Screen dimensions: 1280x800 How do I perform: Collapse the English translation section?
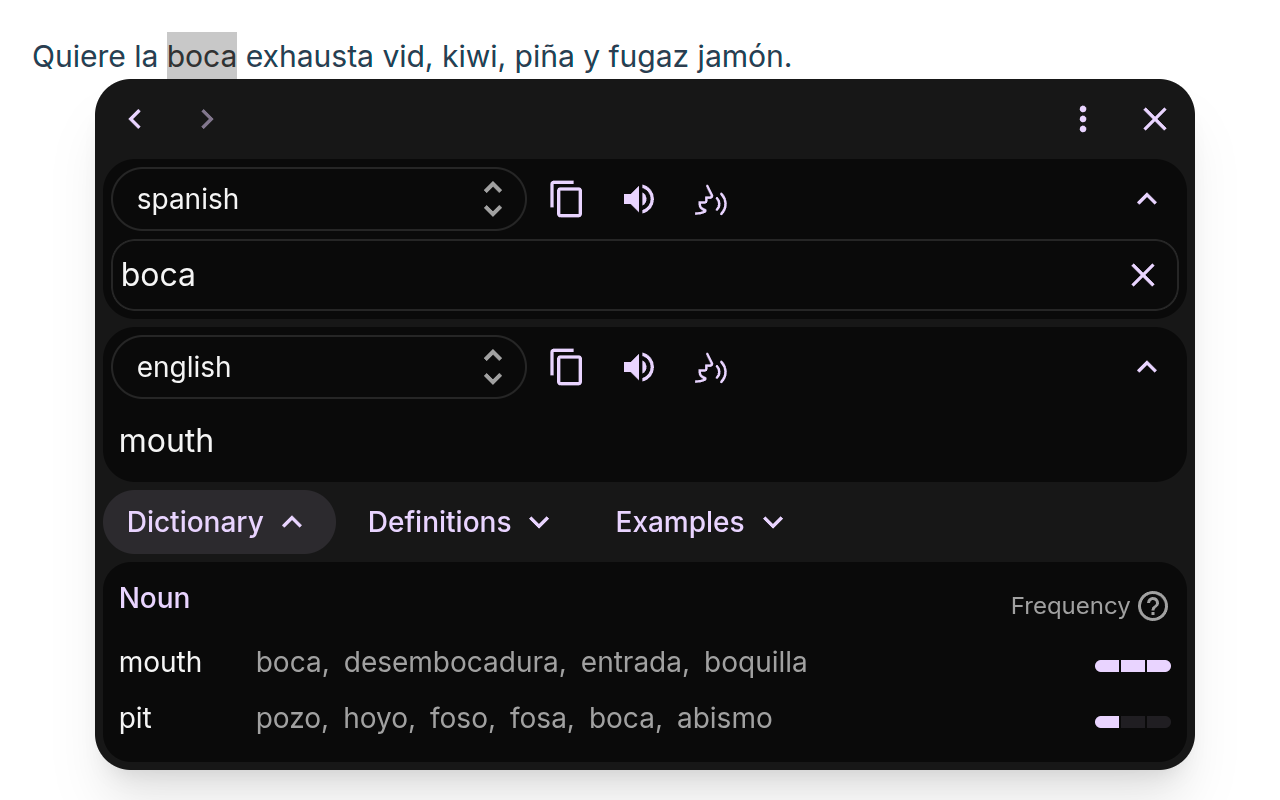point(1147,368)
